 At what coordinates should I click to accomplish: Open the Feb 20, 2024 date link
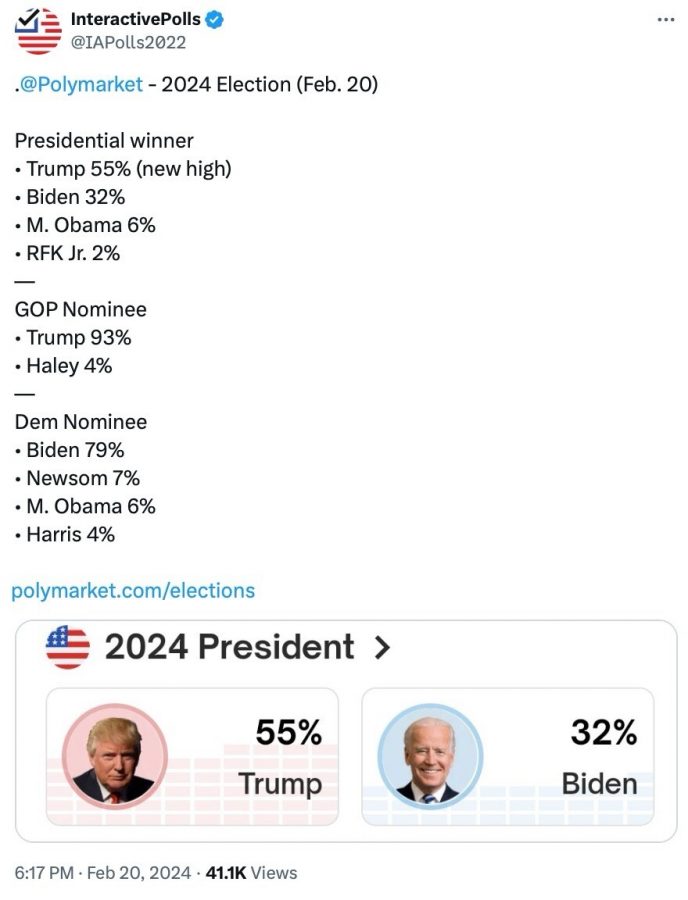(138, 872)
